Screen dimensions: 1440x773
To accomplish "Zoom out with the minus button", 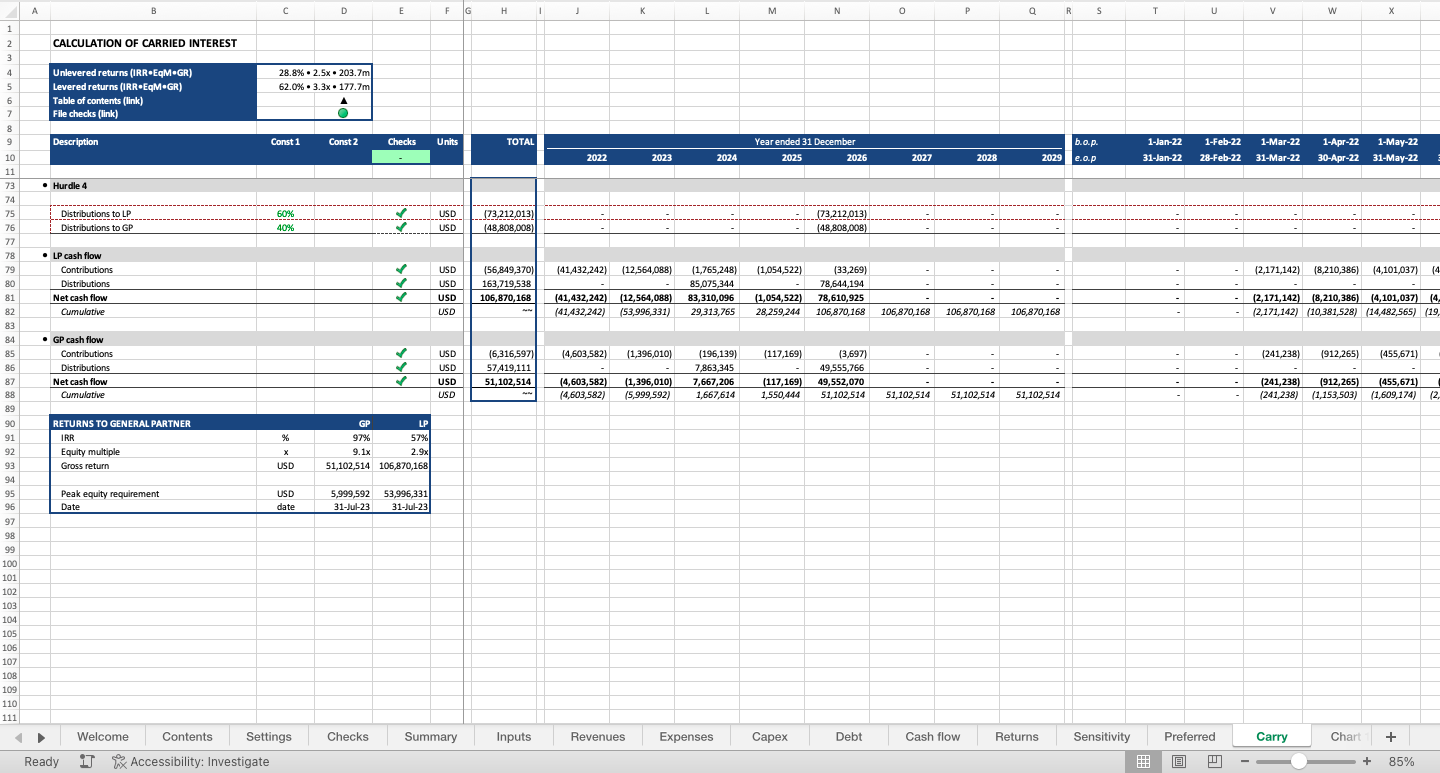I will point(1245,761).
